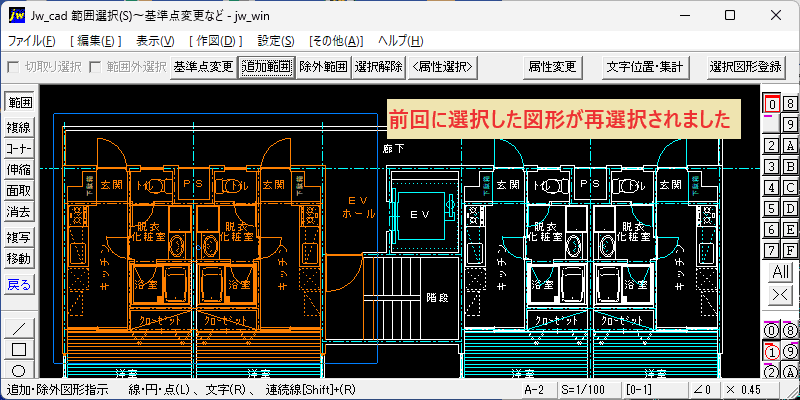Viewport: 800px width, 400px height.
Task: Select the rectangle drawing tool icon
Action: pos(19,349)
